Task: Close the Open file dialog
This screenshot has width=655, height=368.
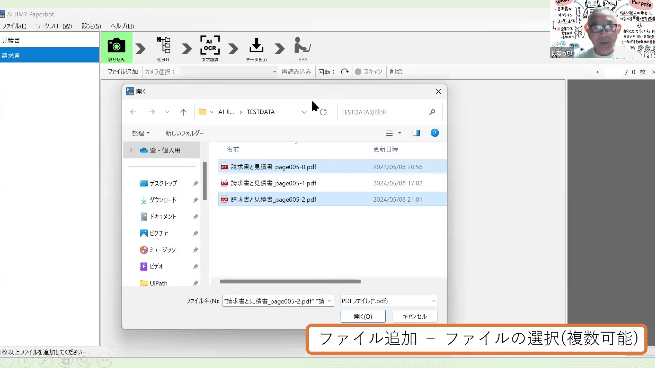Action: point(438,91)
